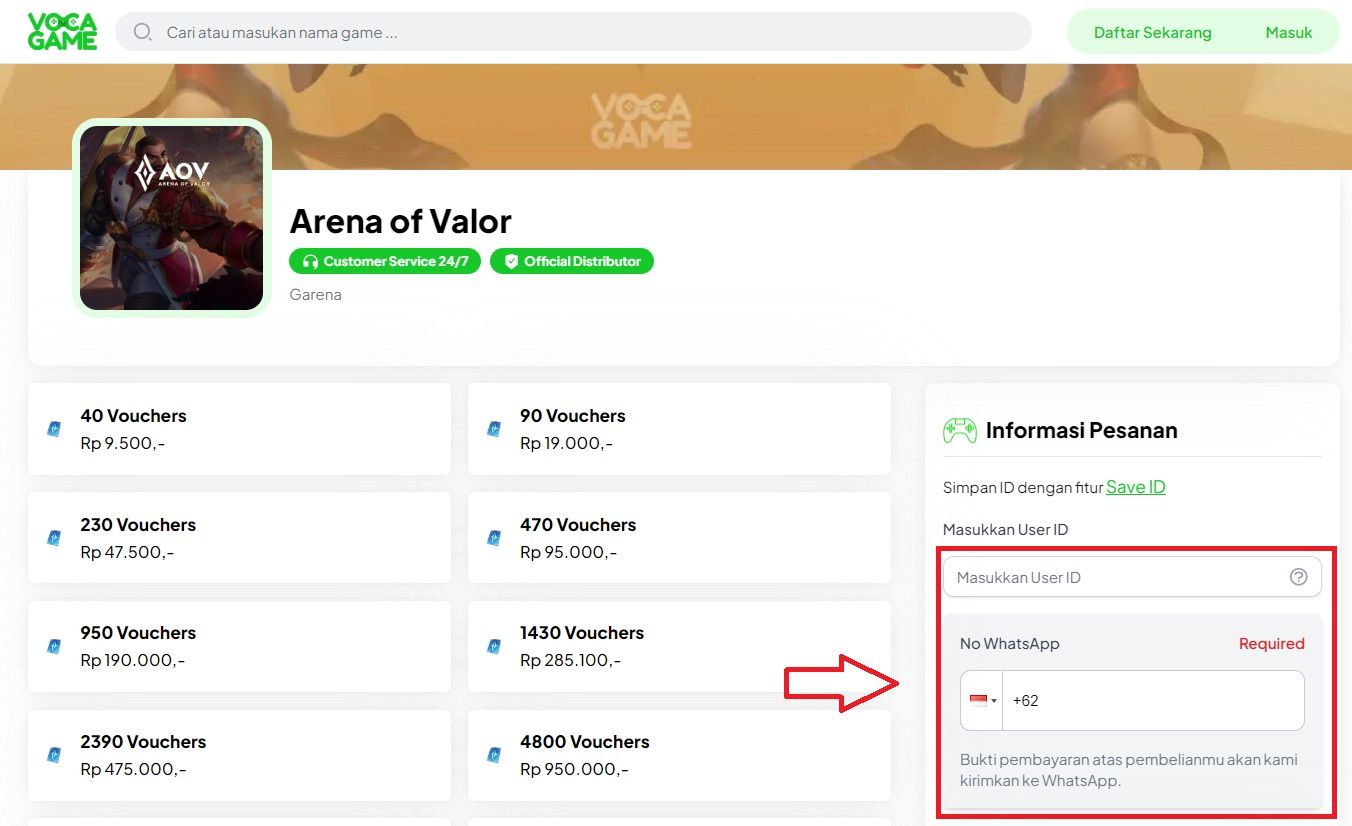Click voucher icon beside 470 Vouchers
Image resolution: width=1352 pixels, height=826 pixels.
(494, 538)
